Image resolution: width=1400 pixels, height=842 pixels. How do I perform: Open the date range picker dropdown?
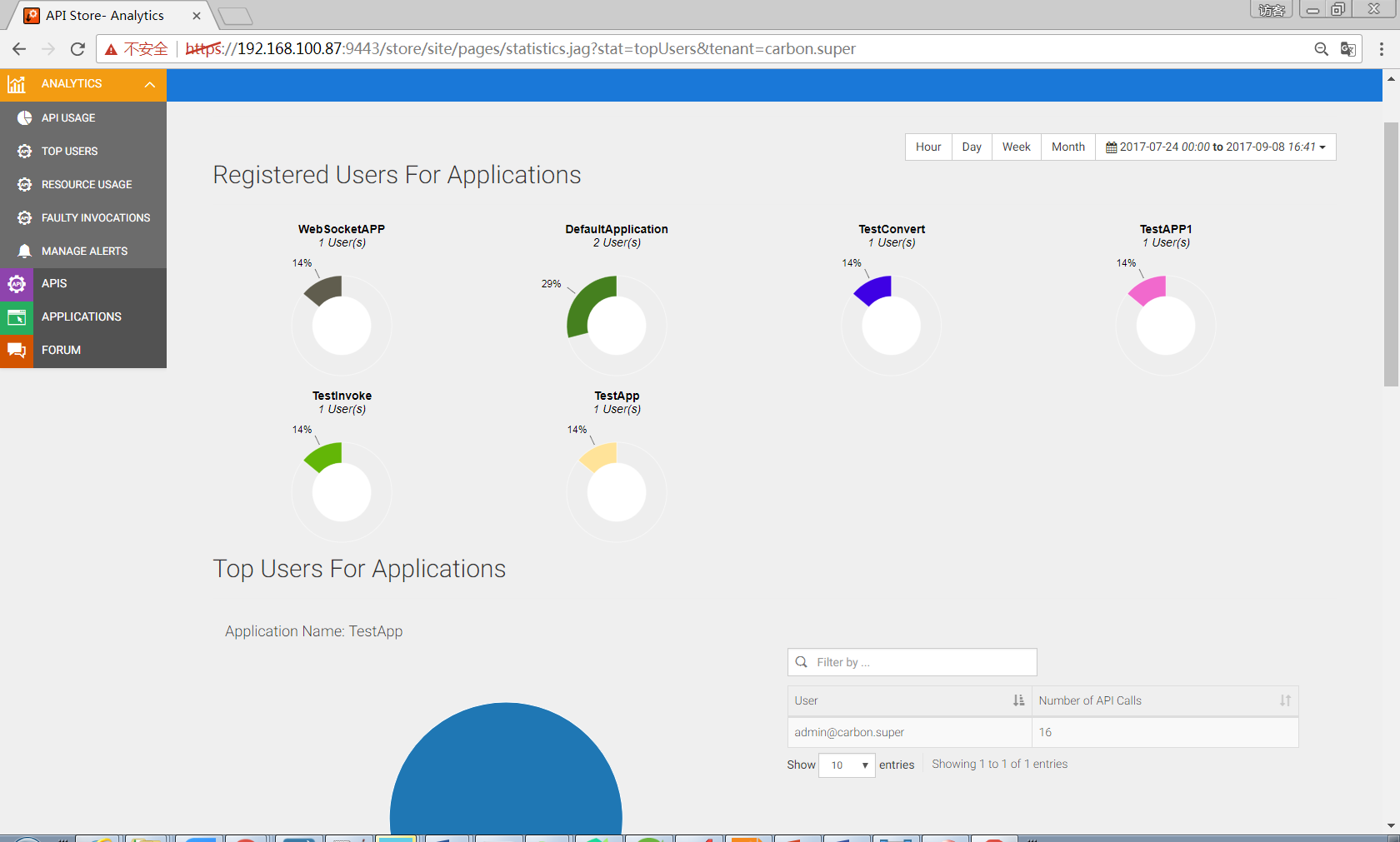[1216, 147]
